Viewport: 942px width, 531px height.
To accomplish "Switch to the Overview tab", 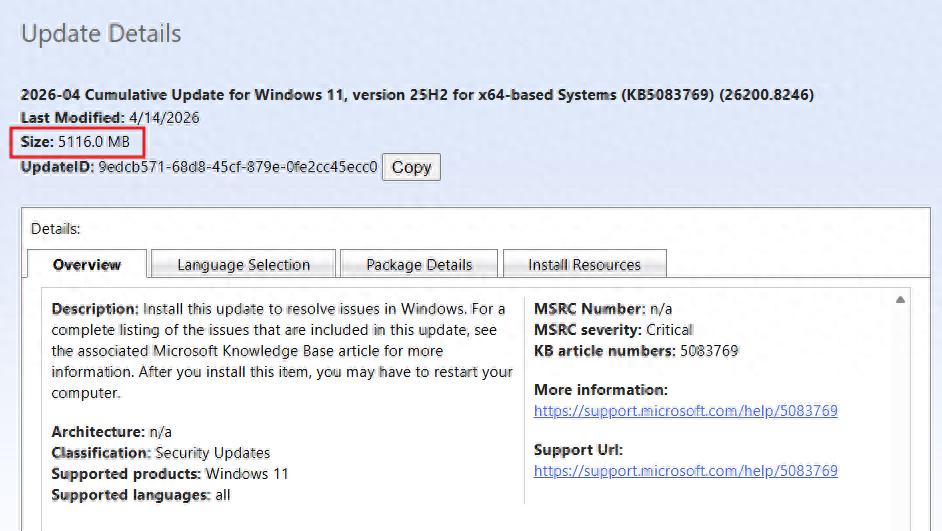I will (x=87, y=264).
